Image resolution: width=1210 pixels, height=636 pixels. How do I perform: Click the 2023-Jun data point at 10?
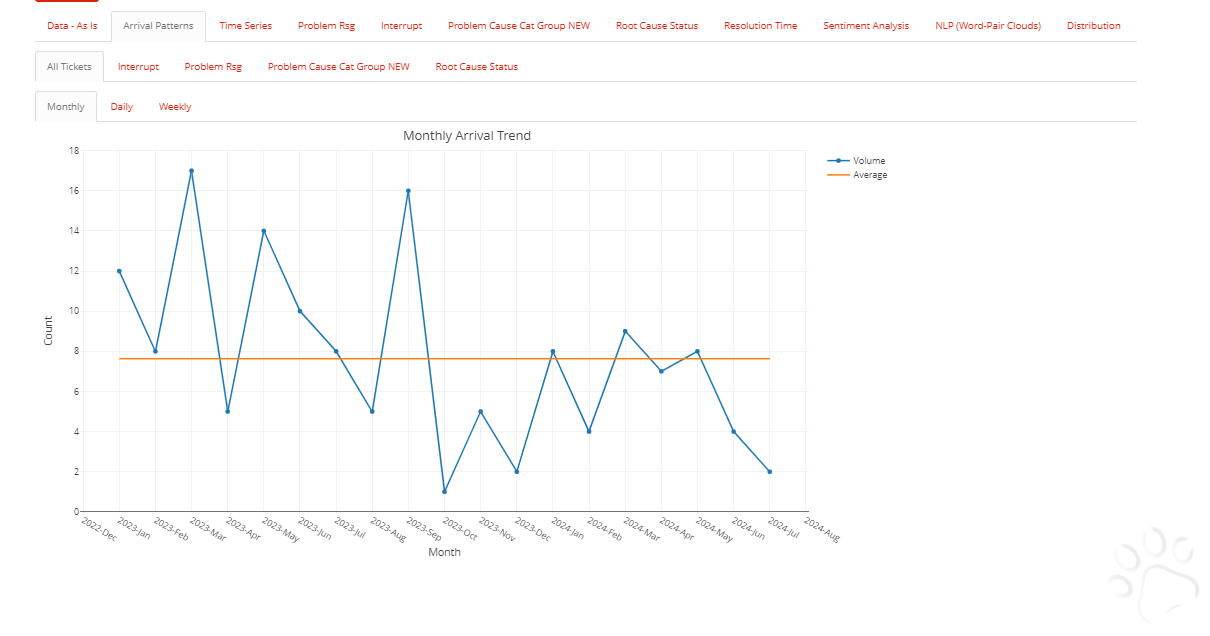[x=300, y=311]
